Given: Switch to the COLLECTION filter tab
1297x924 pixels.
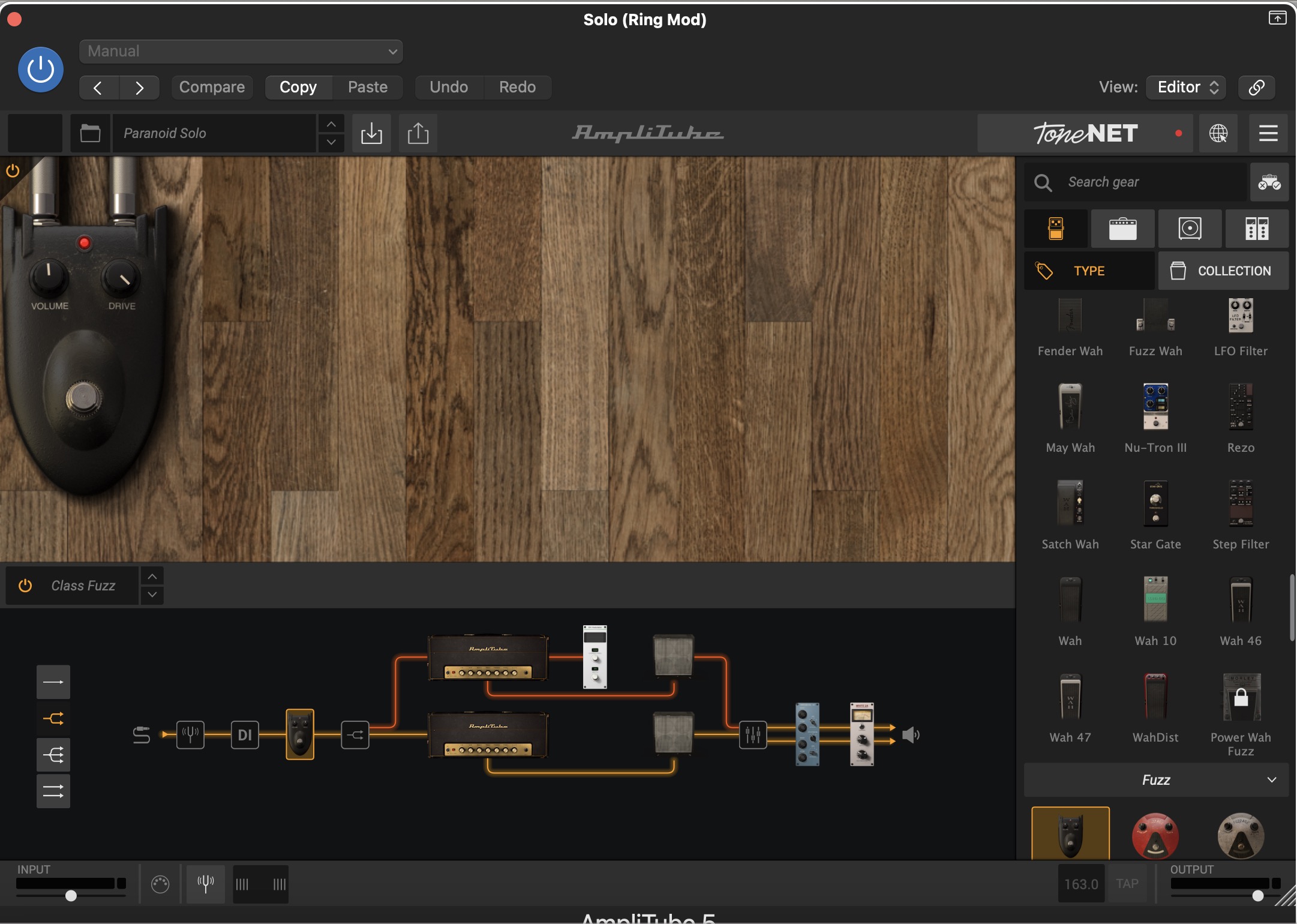Looking at the screenshot, I should (x=1223, y=271).
